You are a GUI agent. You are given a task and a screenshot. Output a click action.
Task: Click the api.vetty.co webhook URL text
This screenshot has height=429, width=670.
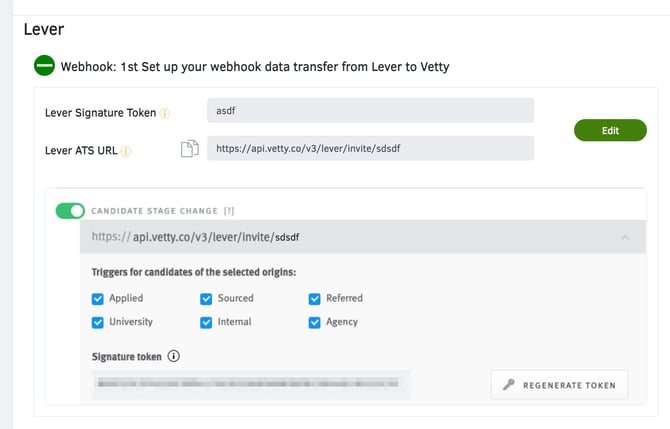click(196, 237)
